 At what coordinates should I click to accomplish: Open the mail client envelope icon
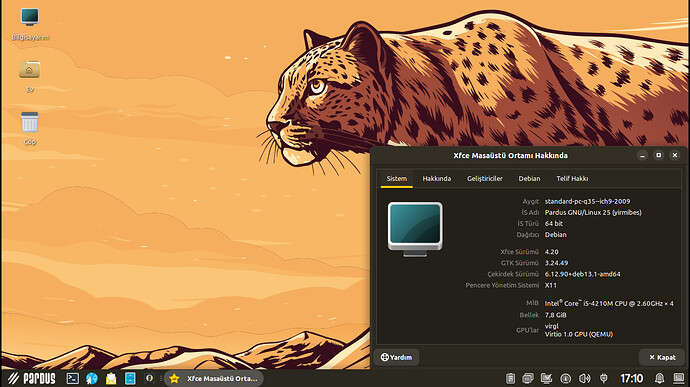tap(111, 378)
